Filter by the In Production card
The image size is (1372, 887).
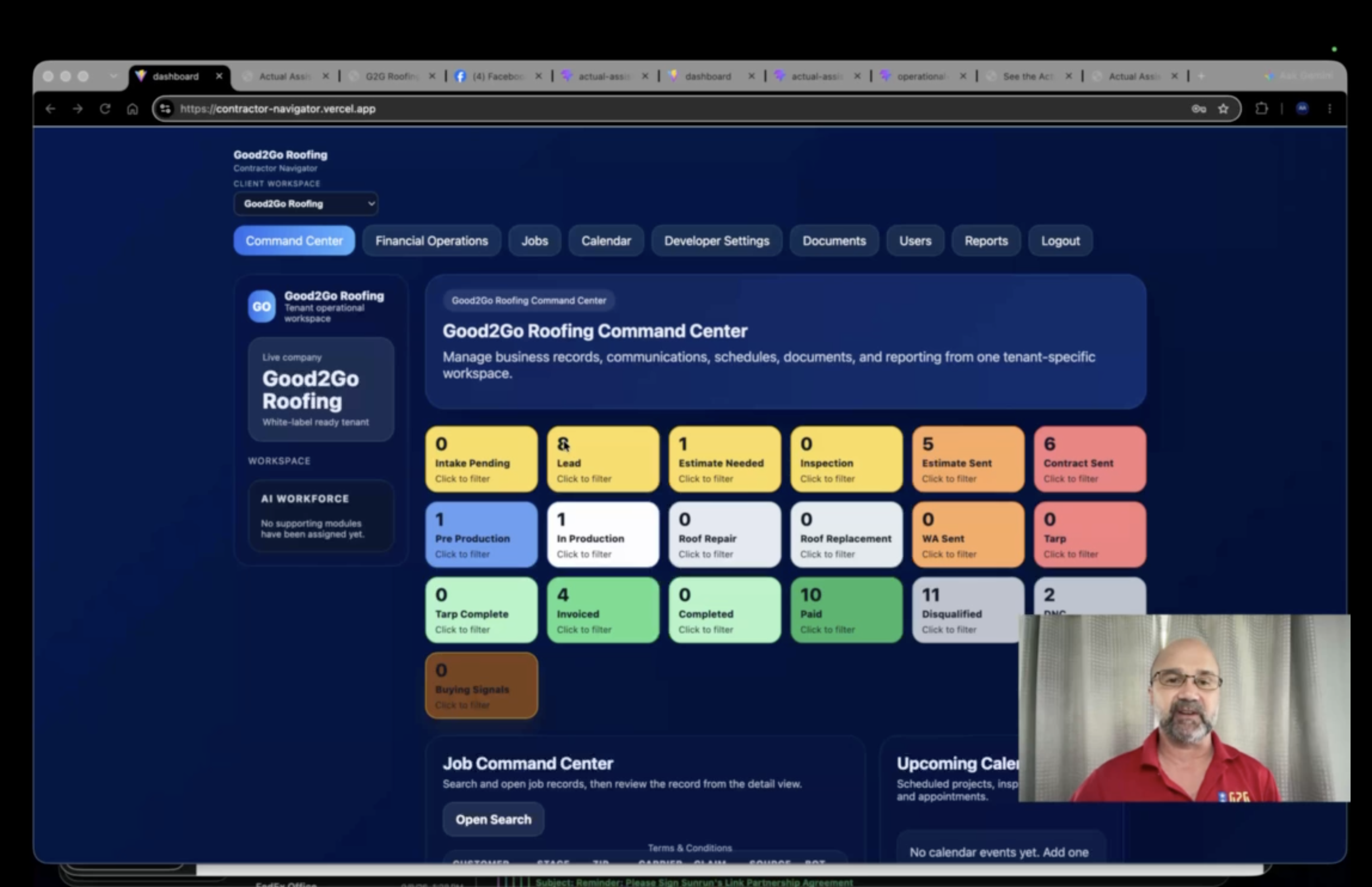coord(603,534)
